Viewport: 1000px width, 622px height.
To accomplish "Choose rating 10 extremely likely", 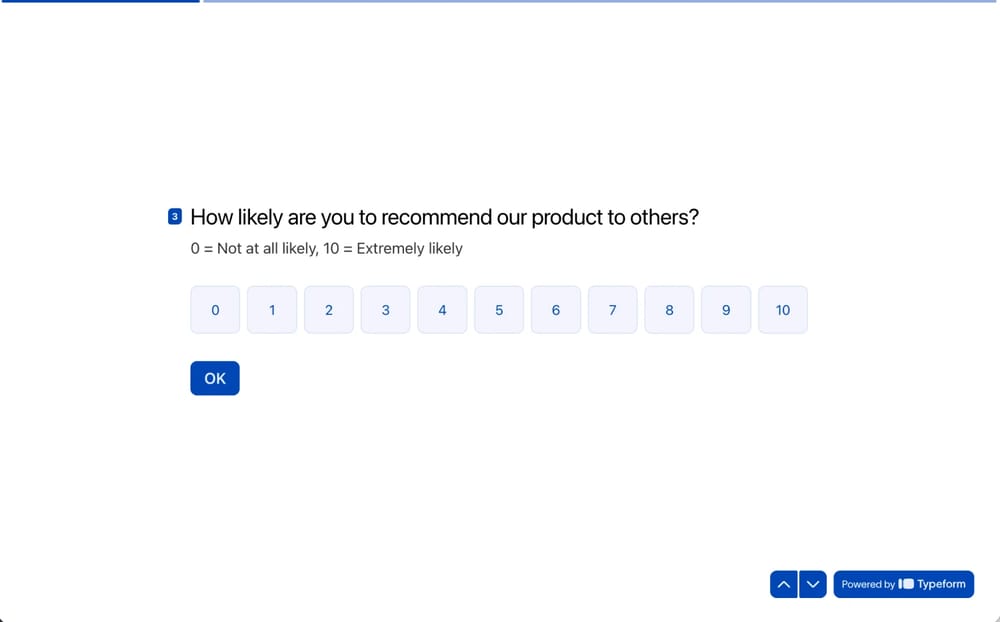I will click(x=783, y=310).
